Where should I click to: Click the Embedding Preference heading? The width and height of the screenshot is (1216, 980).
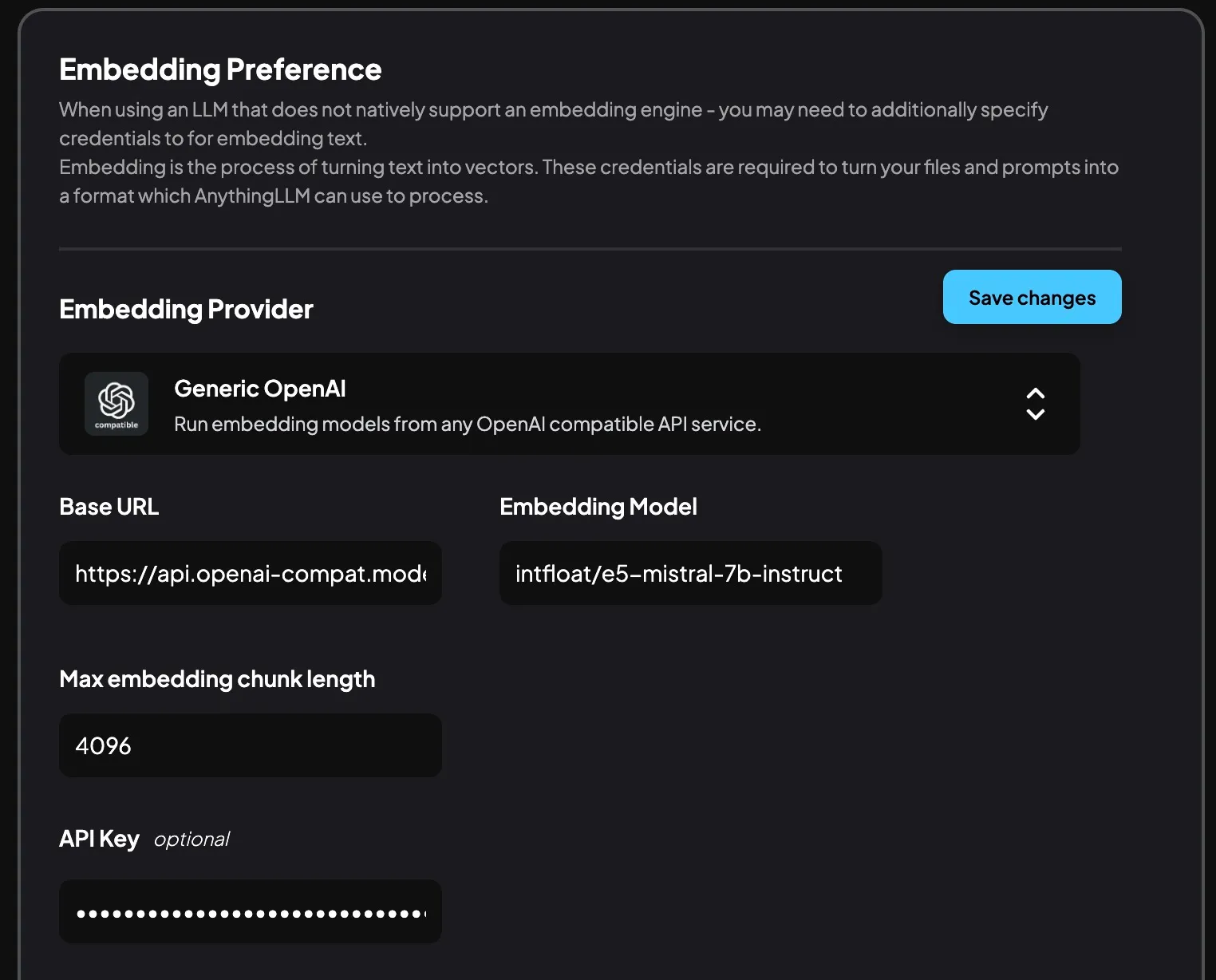220,69
